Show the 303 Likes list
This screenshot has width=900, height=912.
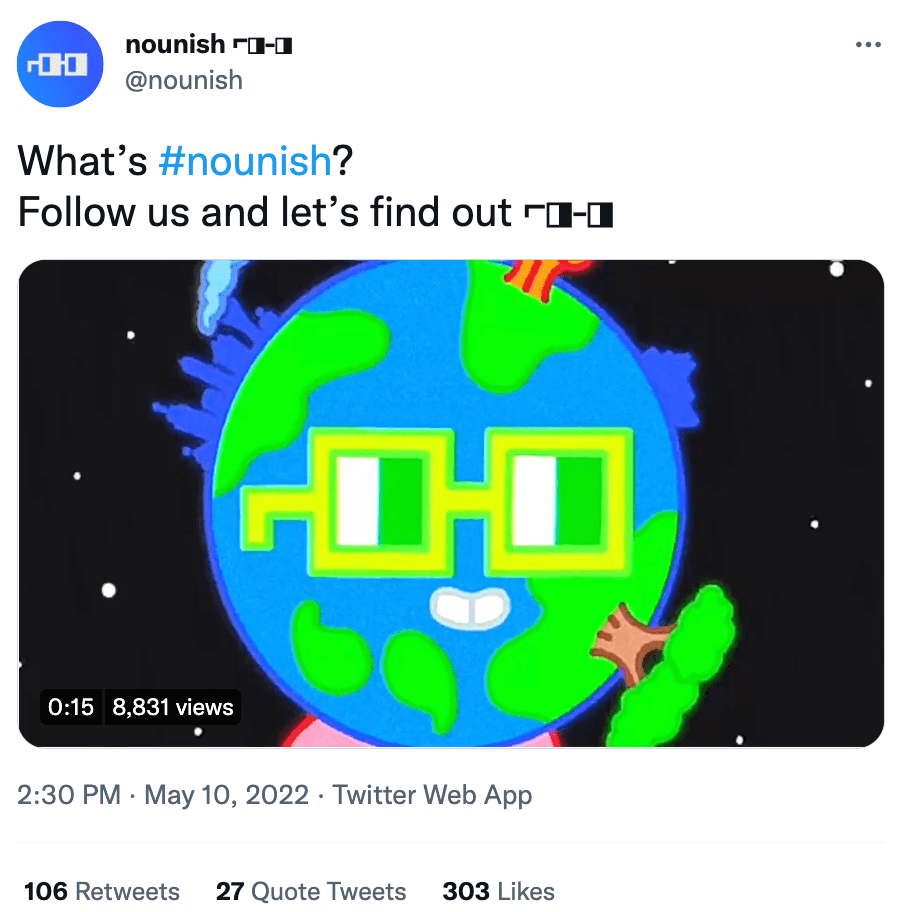498,891
